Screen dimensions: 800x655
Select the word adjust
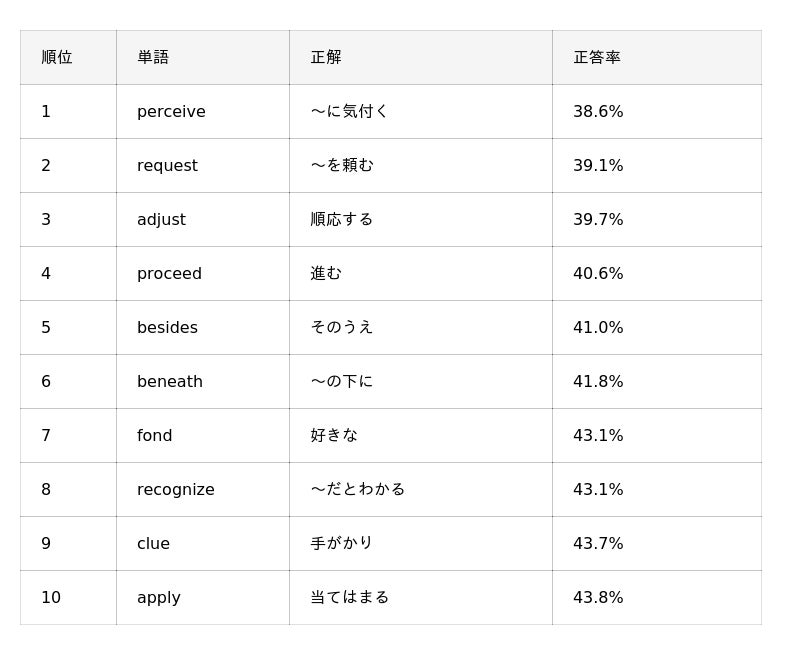(x=161, y=219)
